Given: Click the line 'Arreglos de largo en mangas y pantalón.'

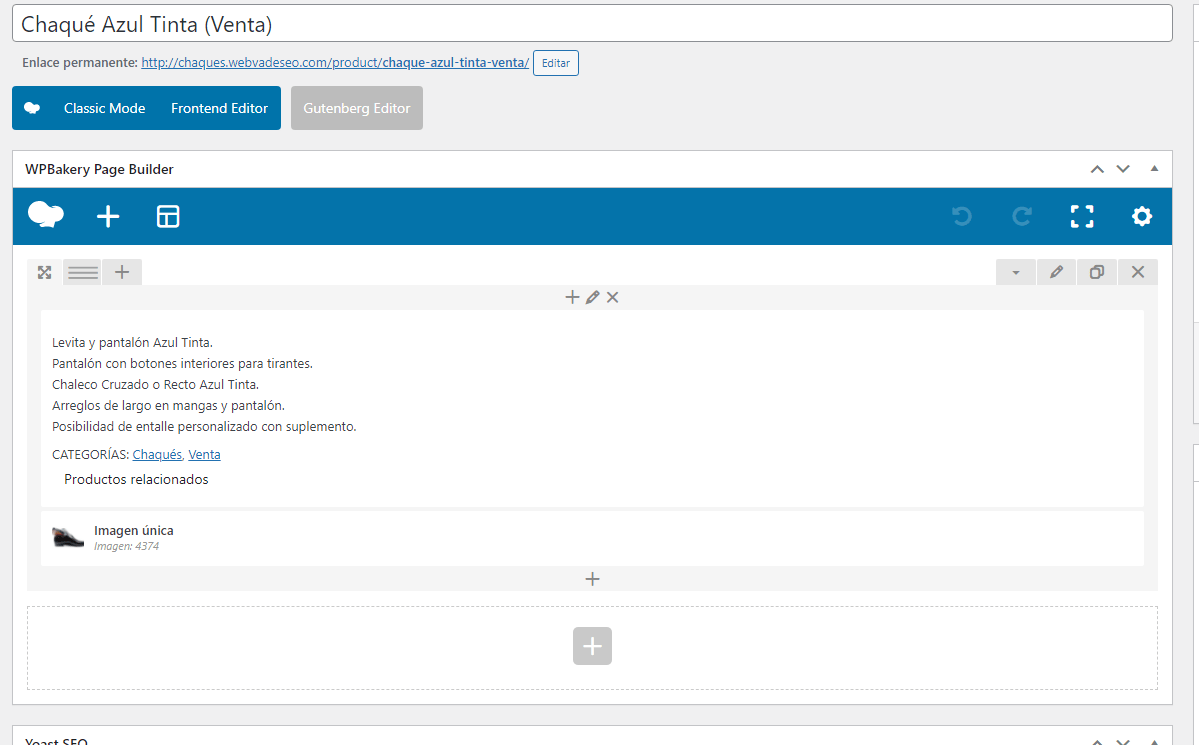Looking at the screenshot, I should click(x=168, y=405).
